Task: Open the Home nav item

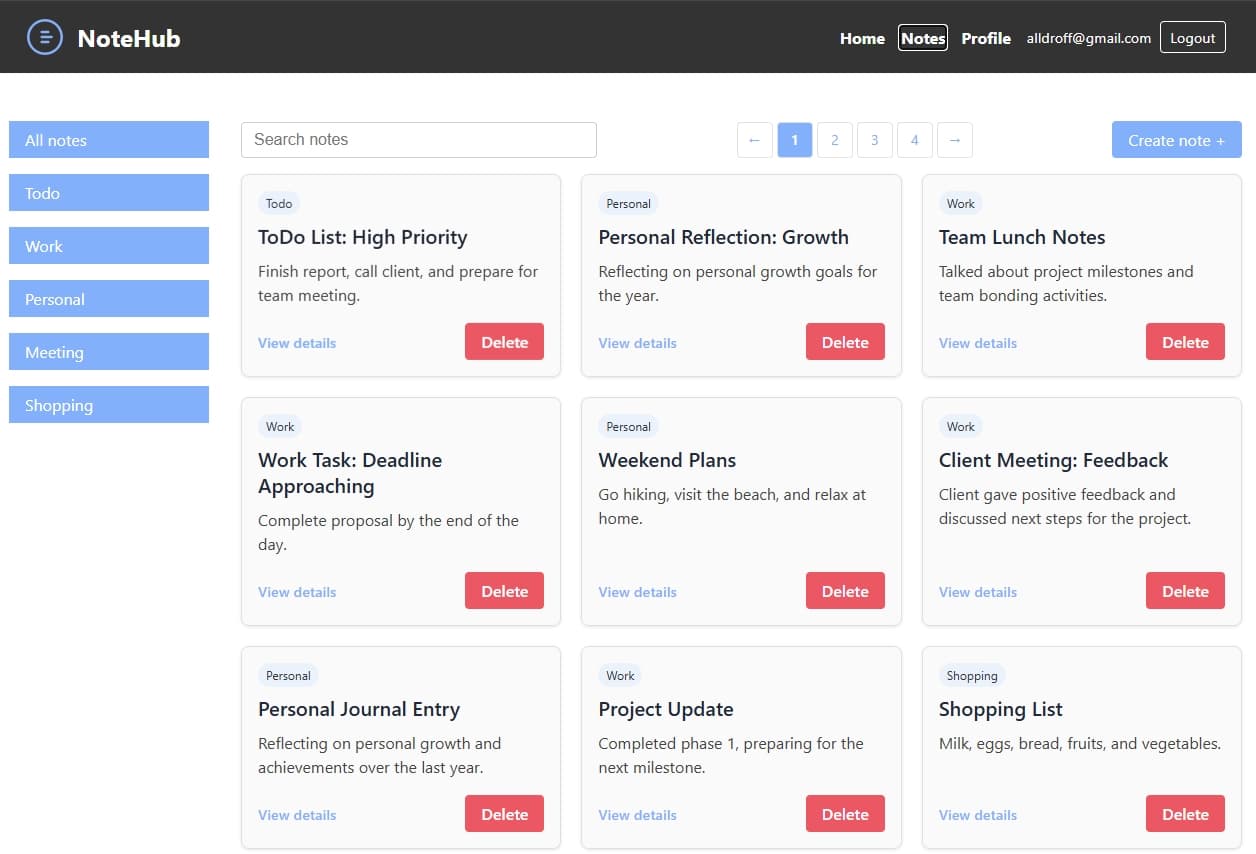Action: pos(862,38)
